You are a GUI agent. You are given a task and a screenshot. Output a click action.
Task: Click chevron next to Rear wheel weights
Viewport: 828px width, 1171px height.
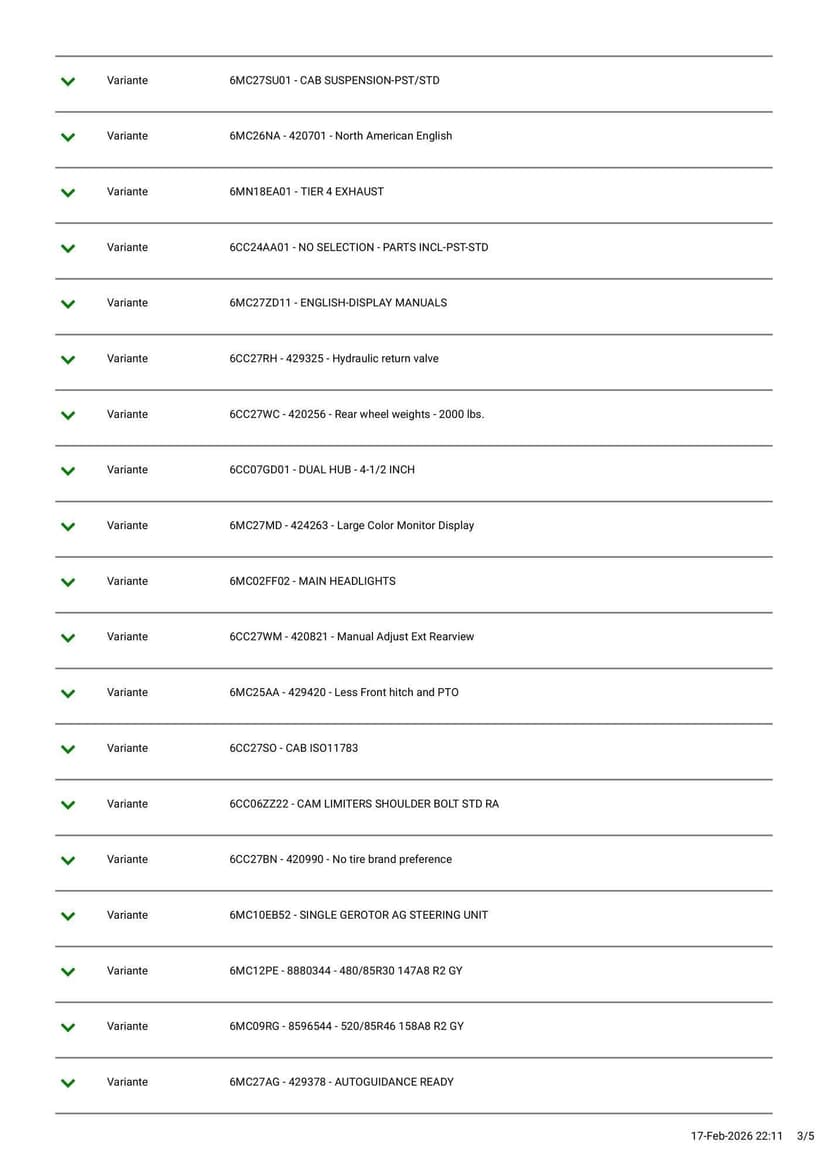68,415
